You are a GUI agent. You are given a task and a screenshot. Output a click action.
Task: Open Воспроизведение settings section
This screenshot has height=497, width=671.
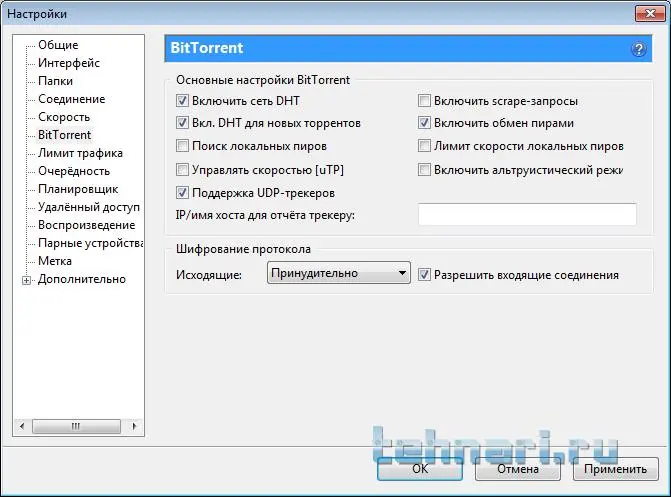point(86,225)
